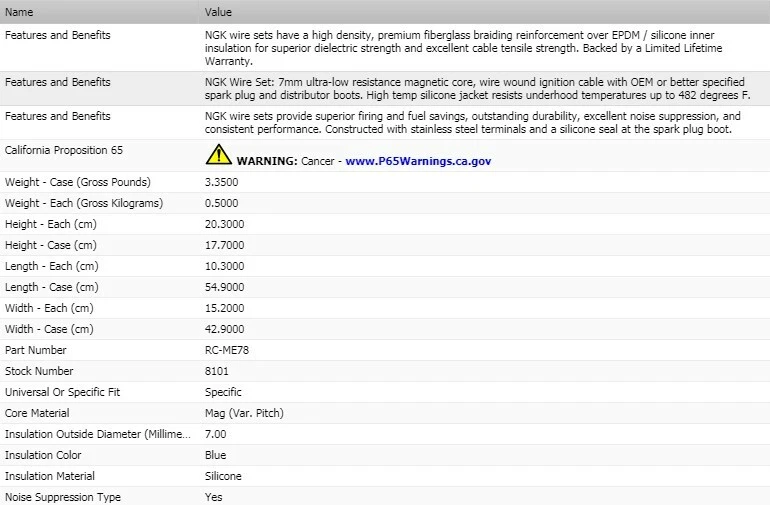Screen dimensions: 770x505
Task: Select the Stock Number label
Action: (39, 371)
